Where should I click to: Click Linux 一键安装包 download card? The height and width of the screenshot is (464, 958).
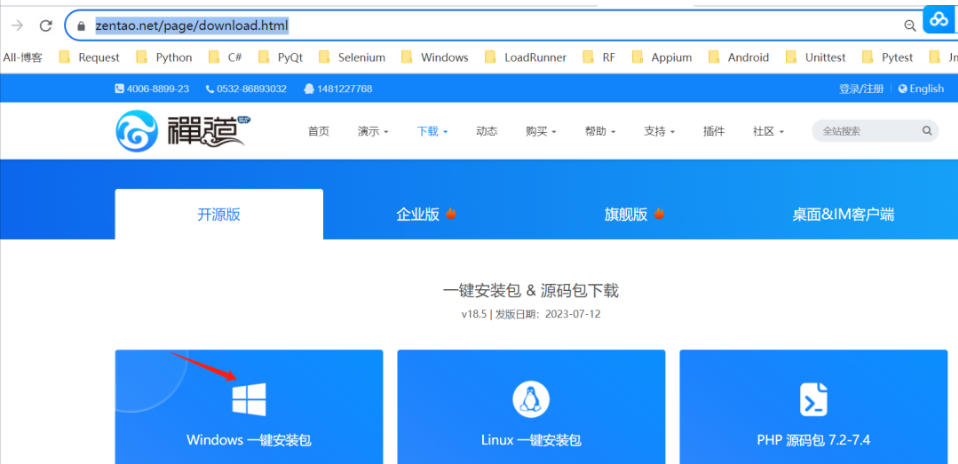(x=531, y=407)
